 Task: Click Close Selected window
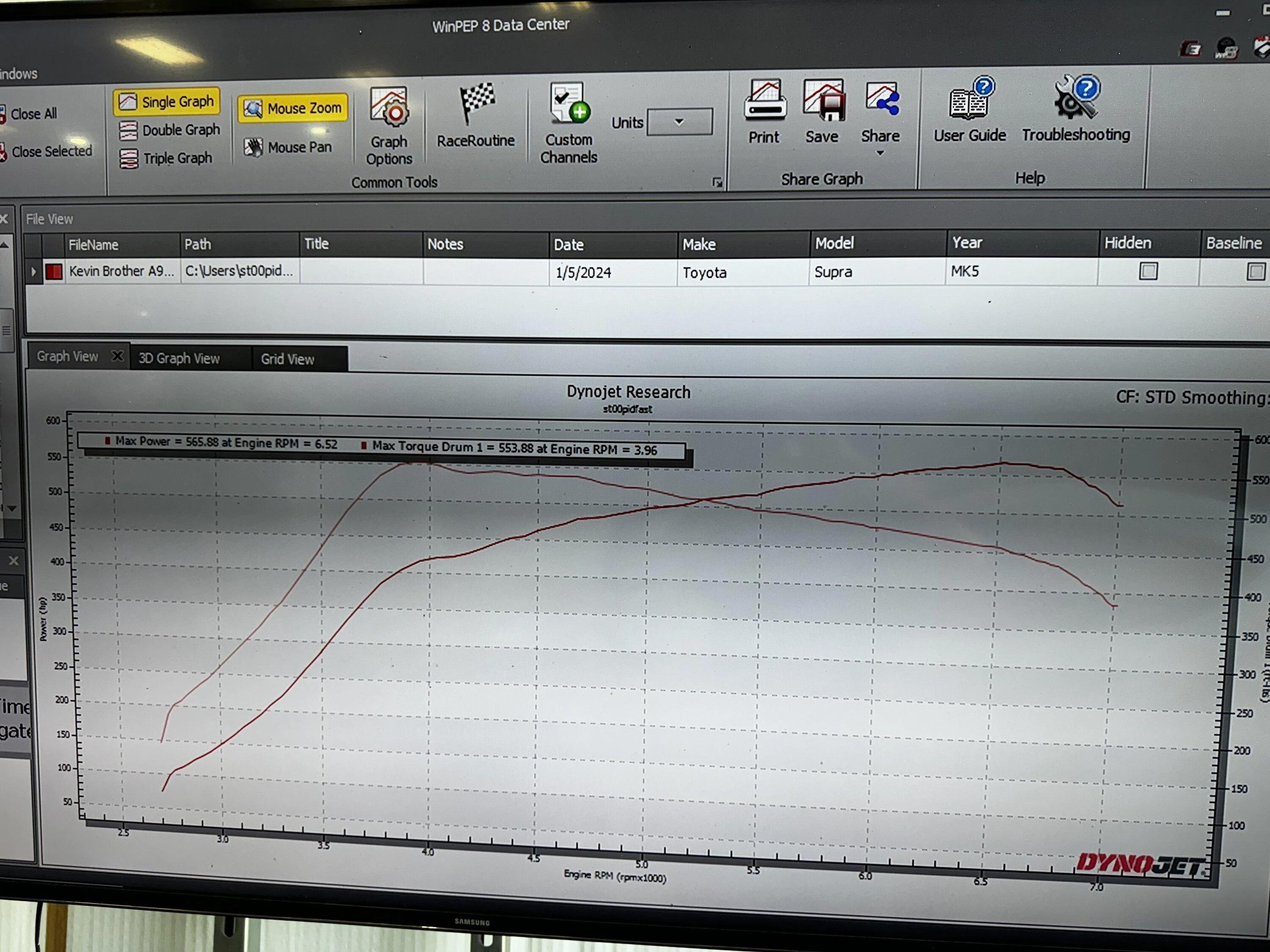pyautogui.click(x=46, y=151)
